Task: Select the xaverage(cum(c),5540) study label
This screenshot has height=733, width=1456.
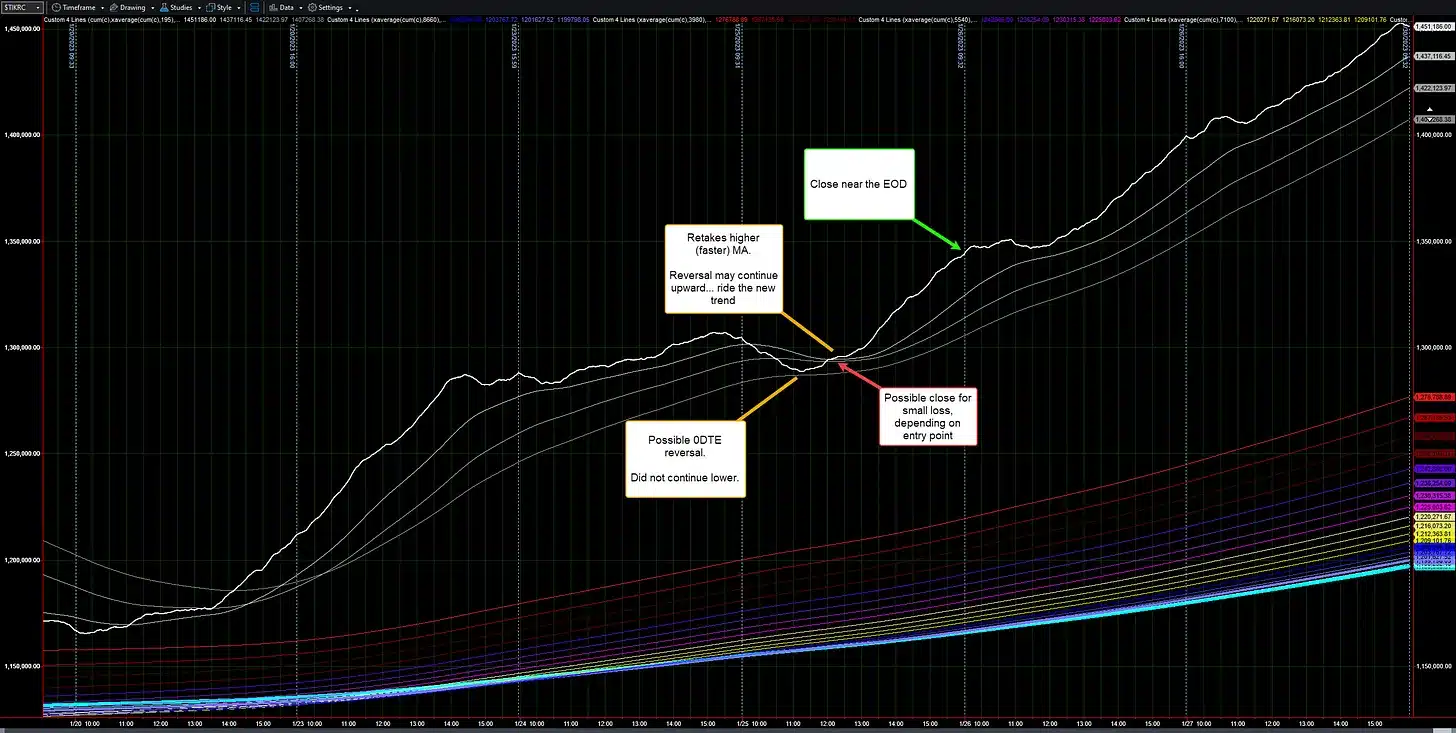Action: [x=917, y=20]
